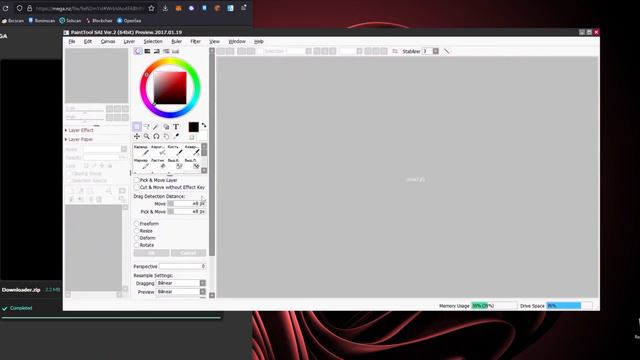The height and width of the screenshot is (360, 640).
Task: Swap foreground and background colors
Action: (x=204, y=125)
